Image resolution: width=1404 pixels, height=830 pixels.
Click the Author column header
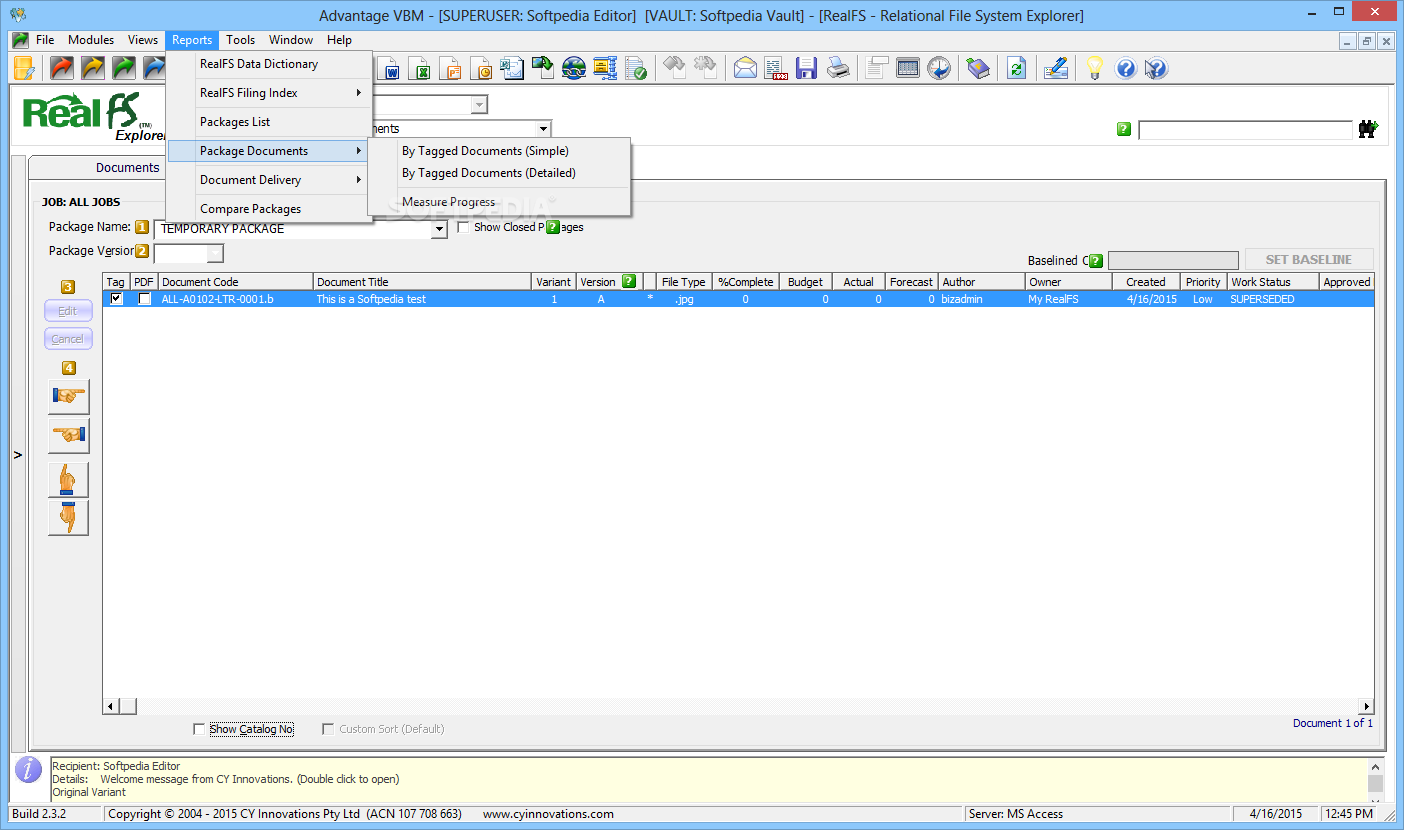point(982,282)
